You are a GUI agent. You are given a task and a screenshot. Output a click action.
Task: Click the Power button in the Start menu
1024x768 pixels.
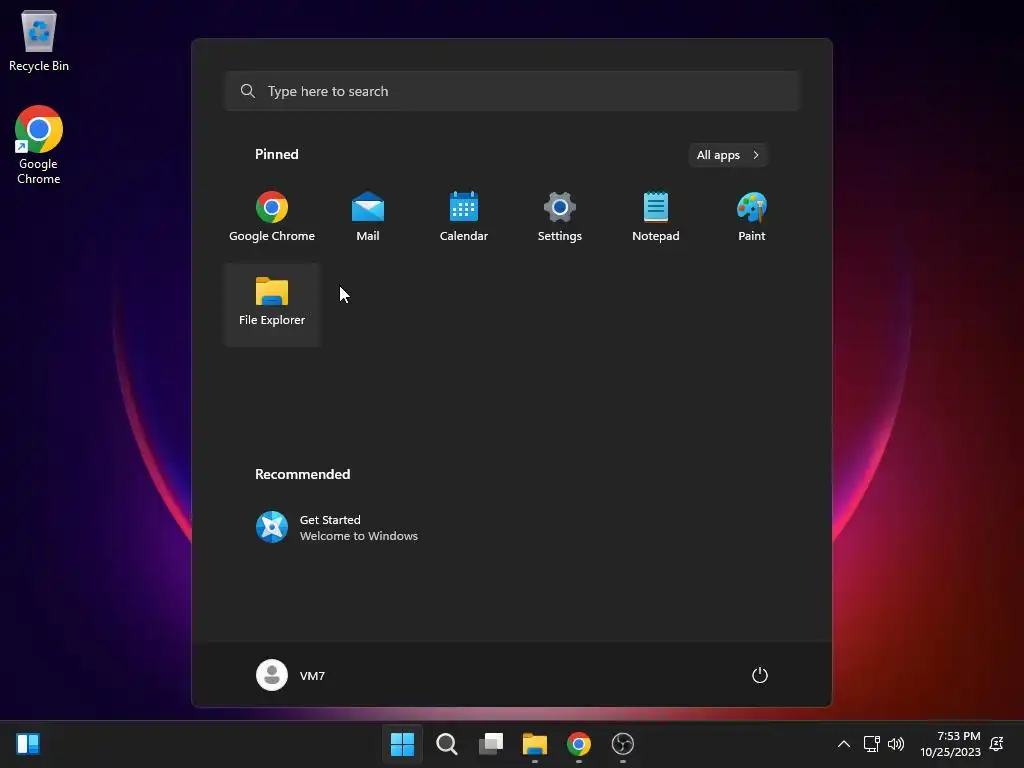pyautogui.click(x=760, y=675)
